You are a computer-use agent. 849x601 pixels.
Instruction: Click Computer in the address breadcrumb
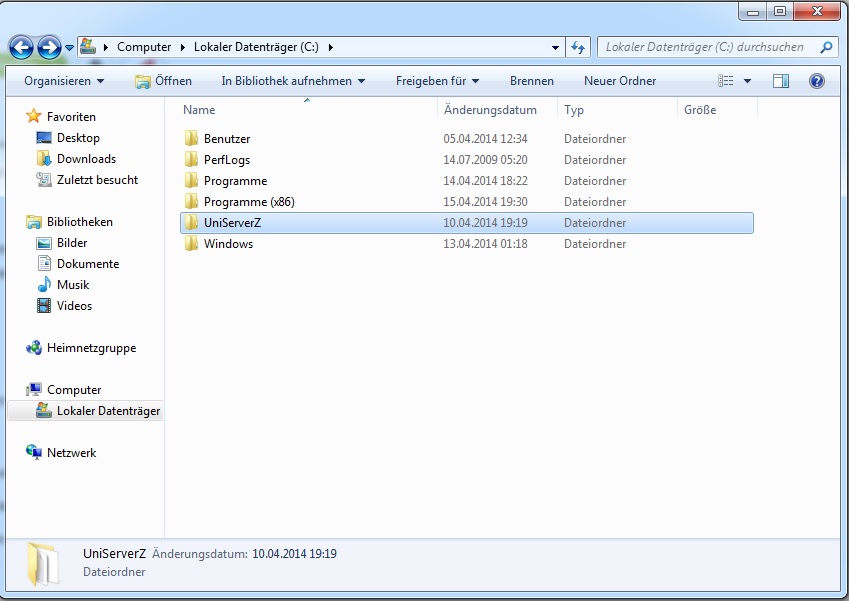[144, 47]
